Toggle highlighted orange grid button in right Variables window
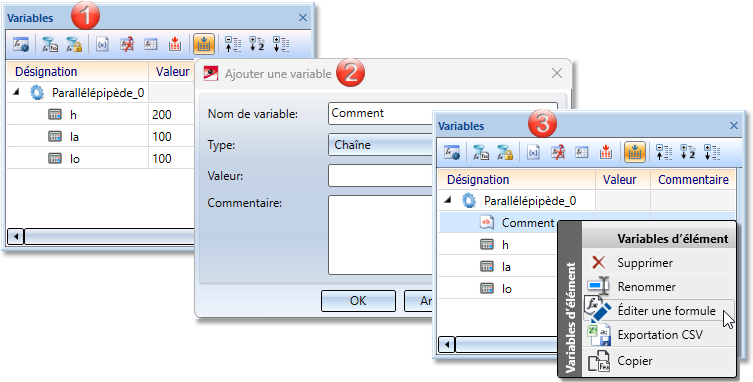The image size is (753, 382). click(x=634, y=152)
